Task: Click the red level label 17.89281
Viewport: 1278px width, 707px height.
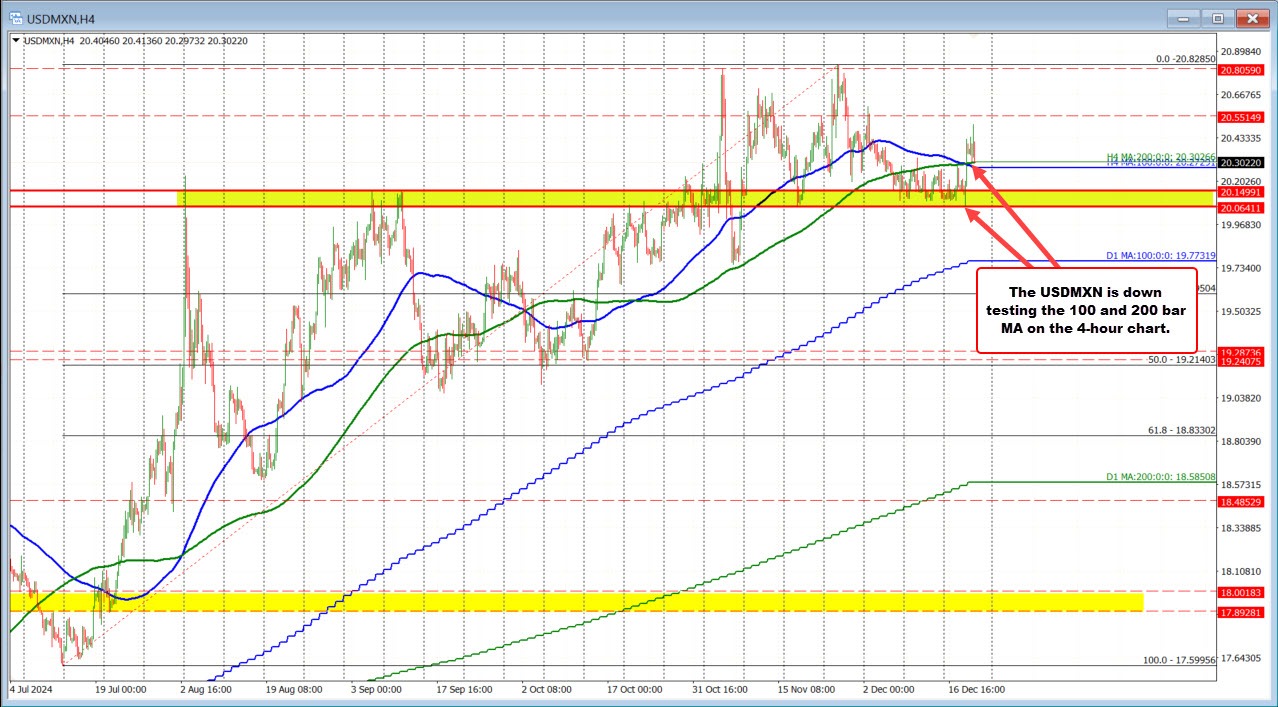Action: coord(1243,612)
